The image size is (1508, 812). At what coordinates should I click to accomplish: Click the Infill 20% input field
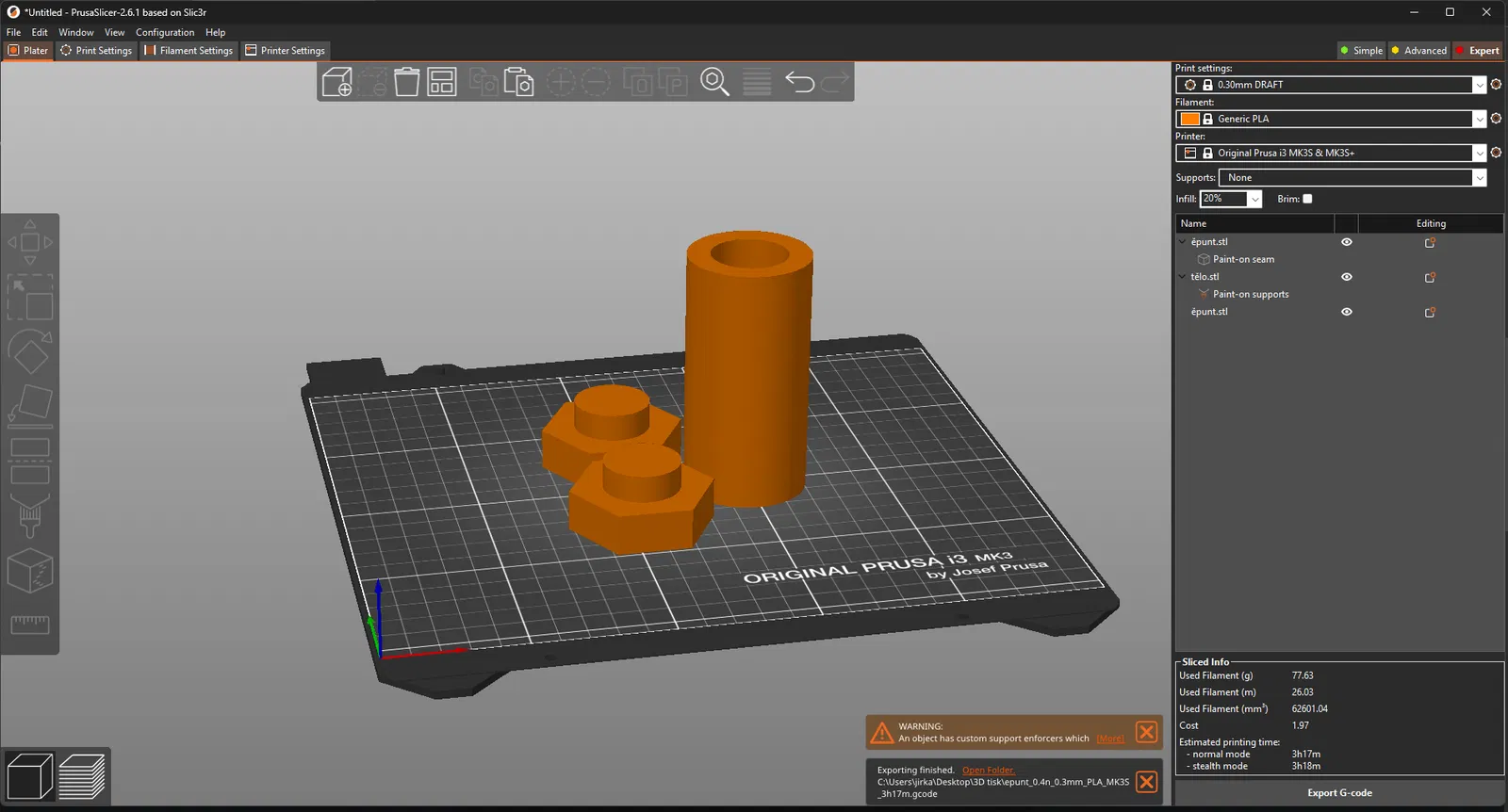(x=1224, y=199)
